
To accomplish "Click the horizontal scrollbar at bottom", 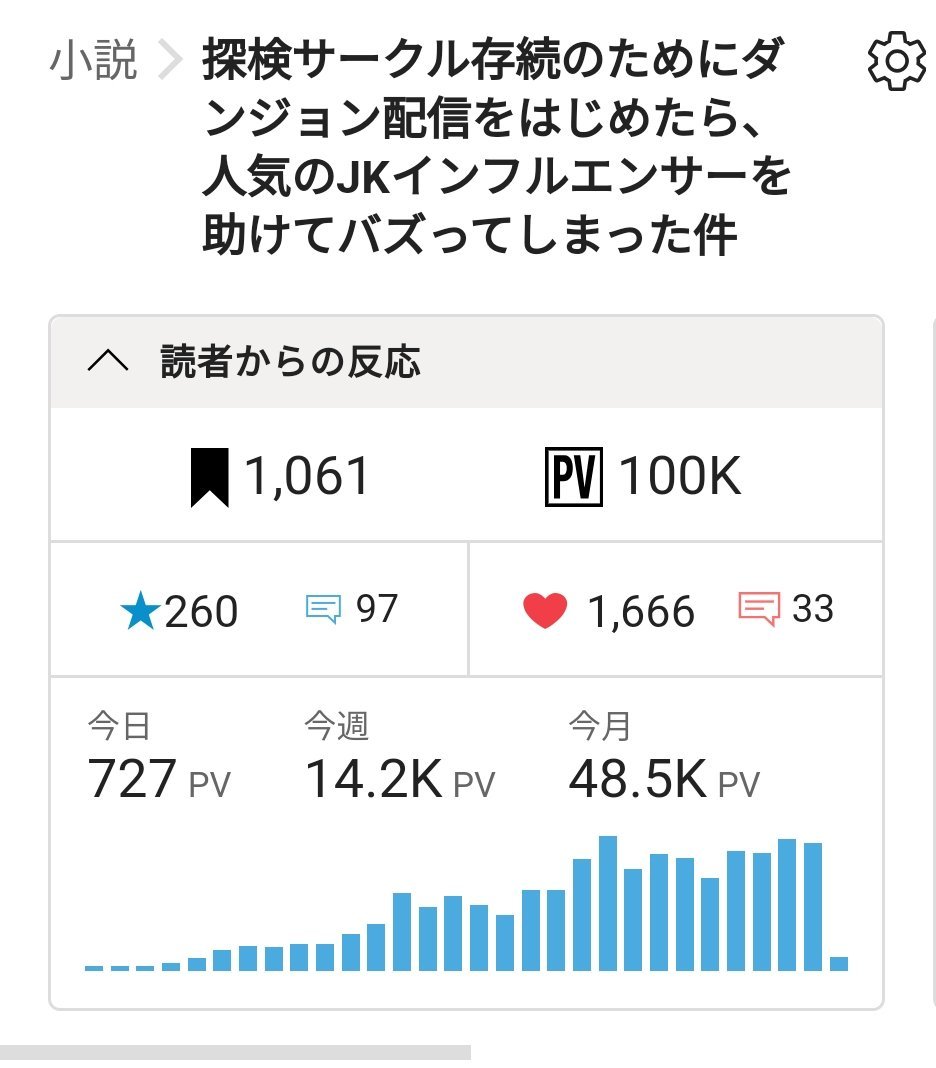I will point(235,1052).
